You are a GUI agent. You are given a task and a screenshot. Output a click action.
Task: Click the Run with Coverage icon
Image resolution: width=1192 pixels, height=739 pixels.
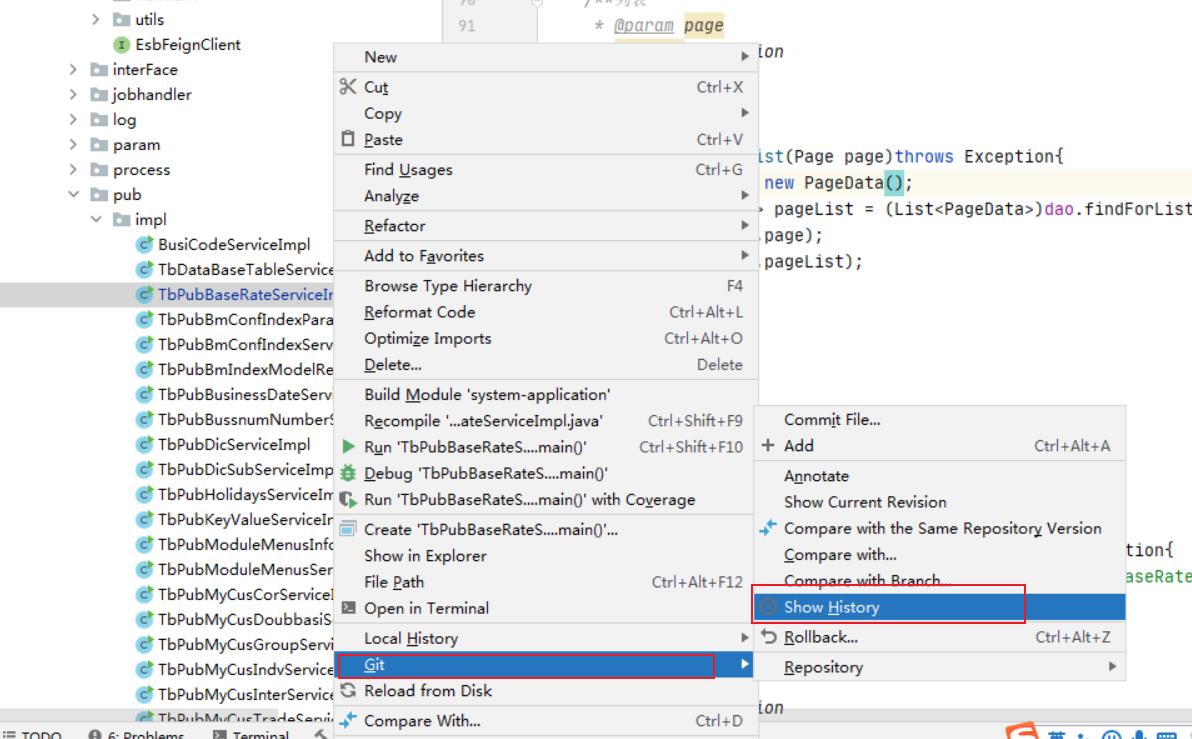[x=348, y=500]
